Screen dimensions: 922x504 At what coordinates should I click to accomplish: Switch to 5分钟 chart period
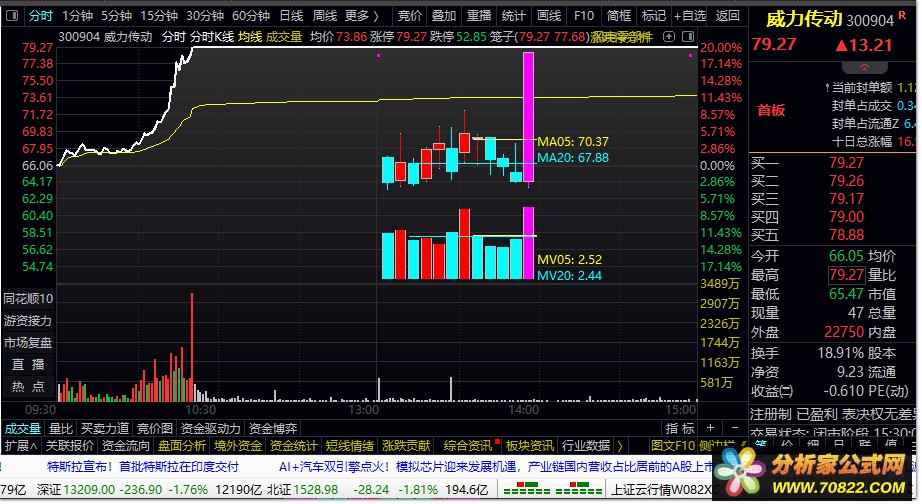116,16
